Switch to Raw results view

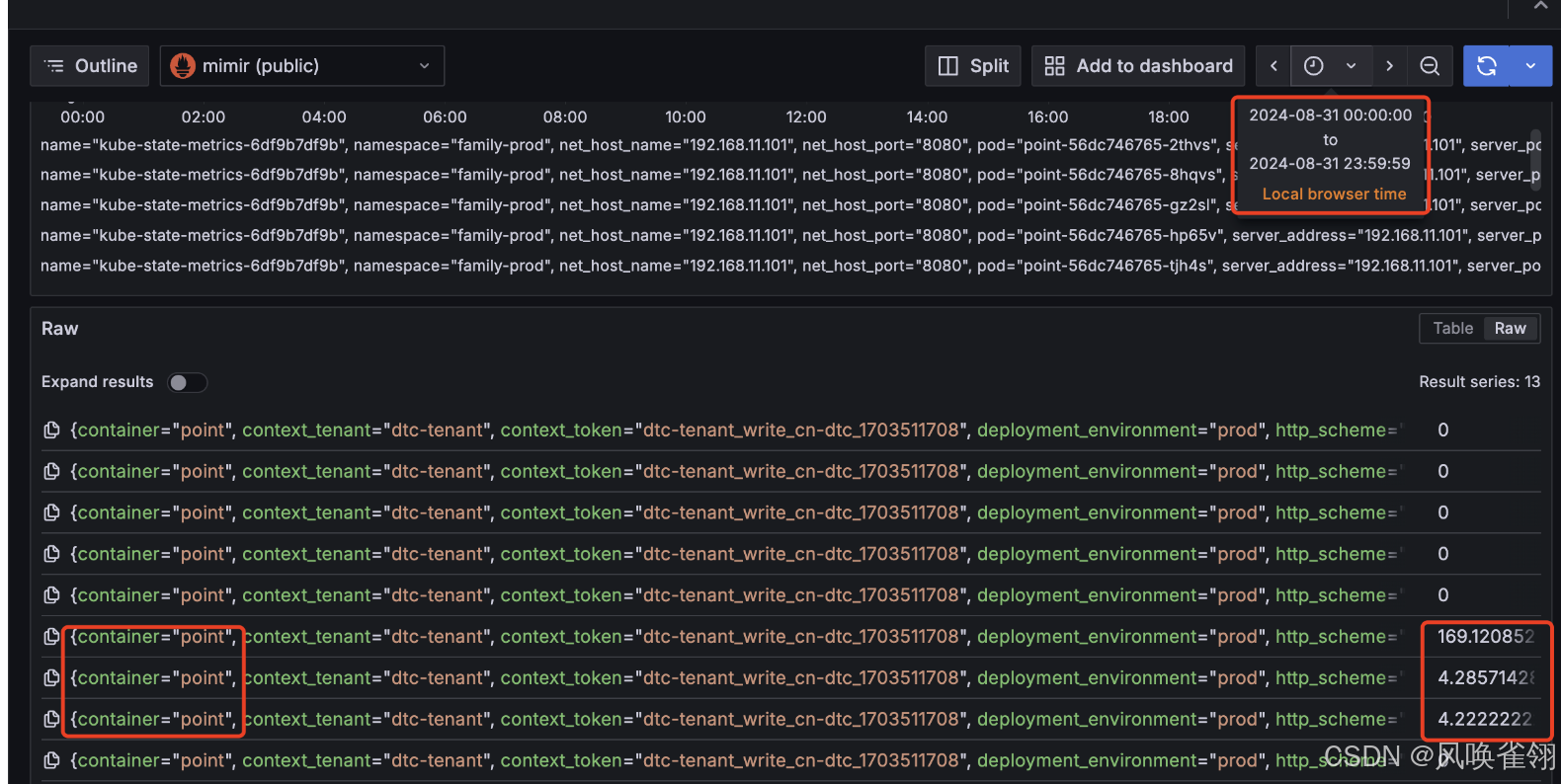(x=1510, y=329)
